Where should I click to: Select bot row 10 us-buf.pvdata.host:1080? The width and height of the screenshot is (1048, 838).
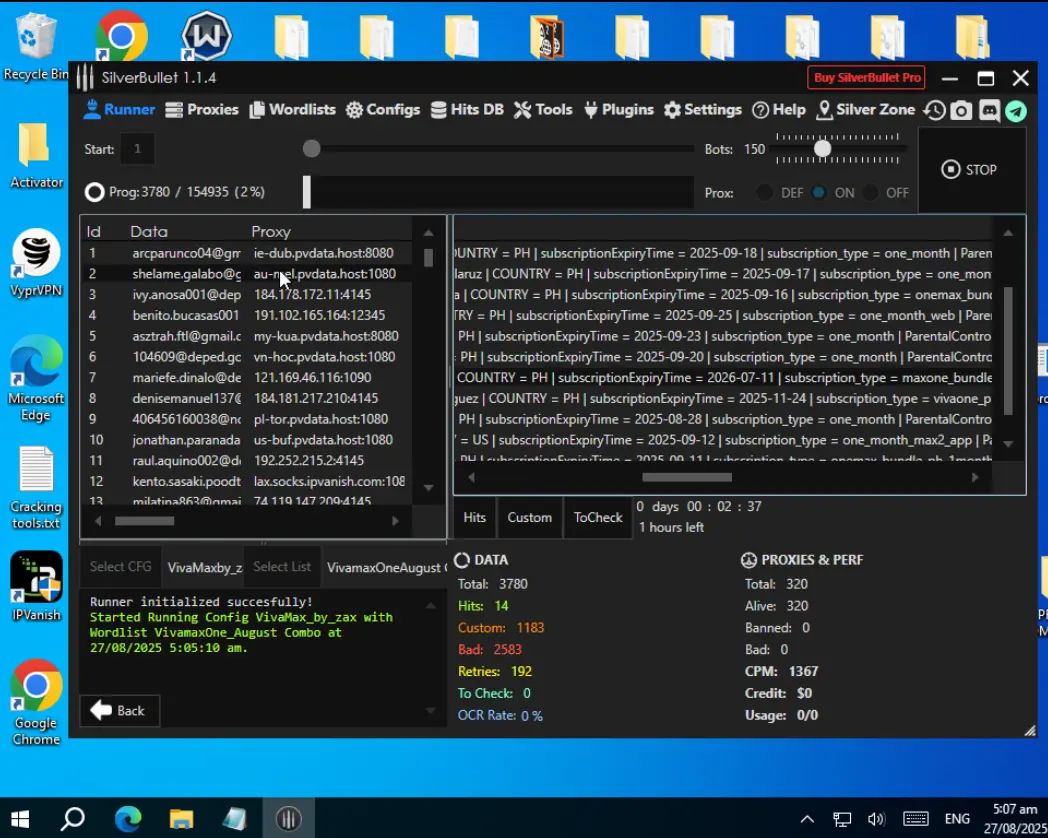pos(247,440)
